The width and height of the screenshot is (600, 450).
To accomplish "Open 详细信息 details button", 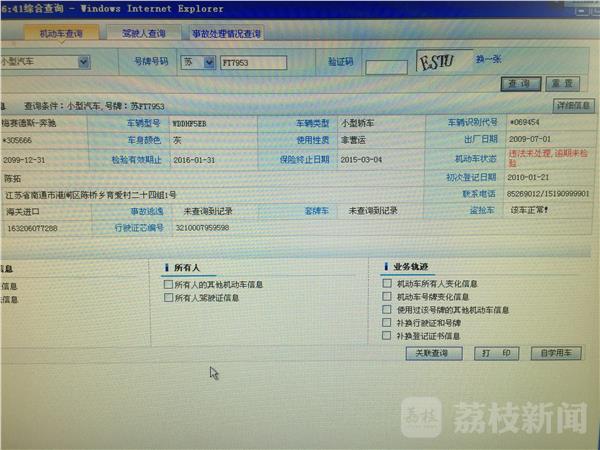I will click(572, 105).
